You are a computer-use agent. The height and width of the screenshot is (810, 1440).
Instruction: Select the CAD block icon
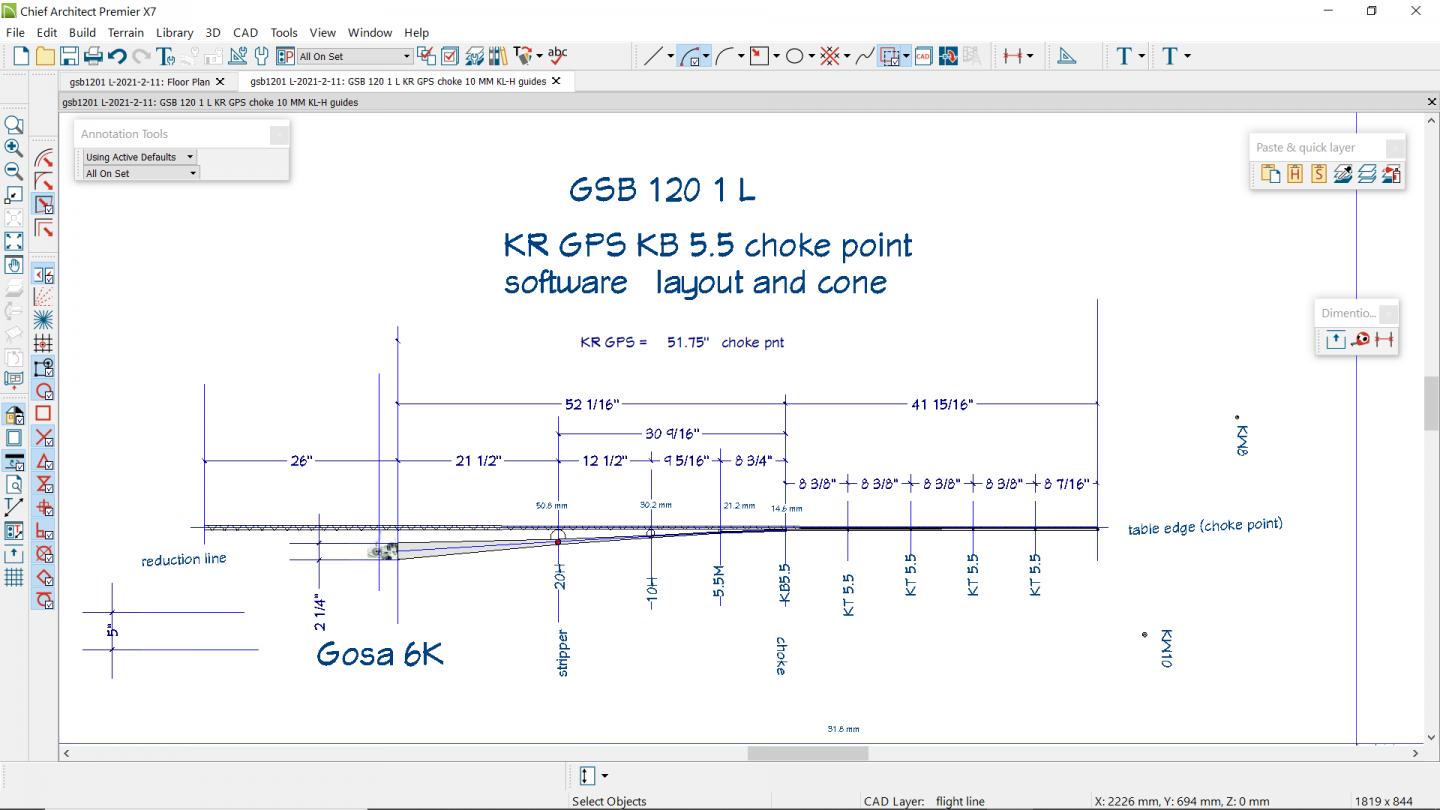923,56
